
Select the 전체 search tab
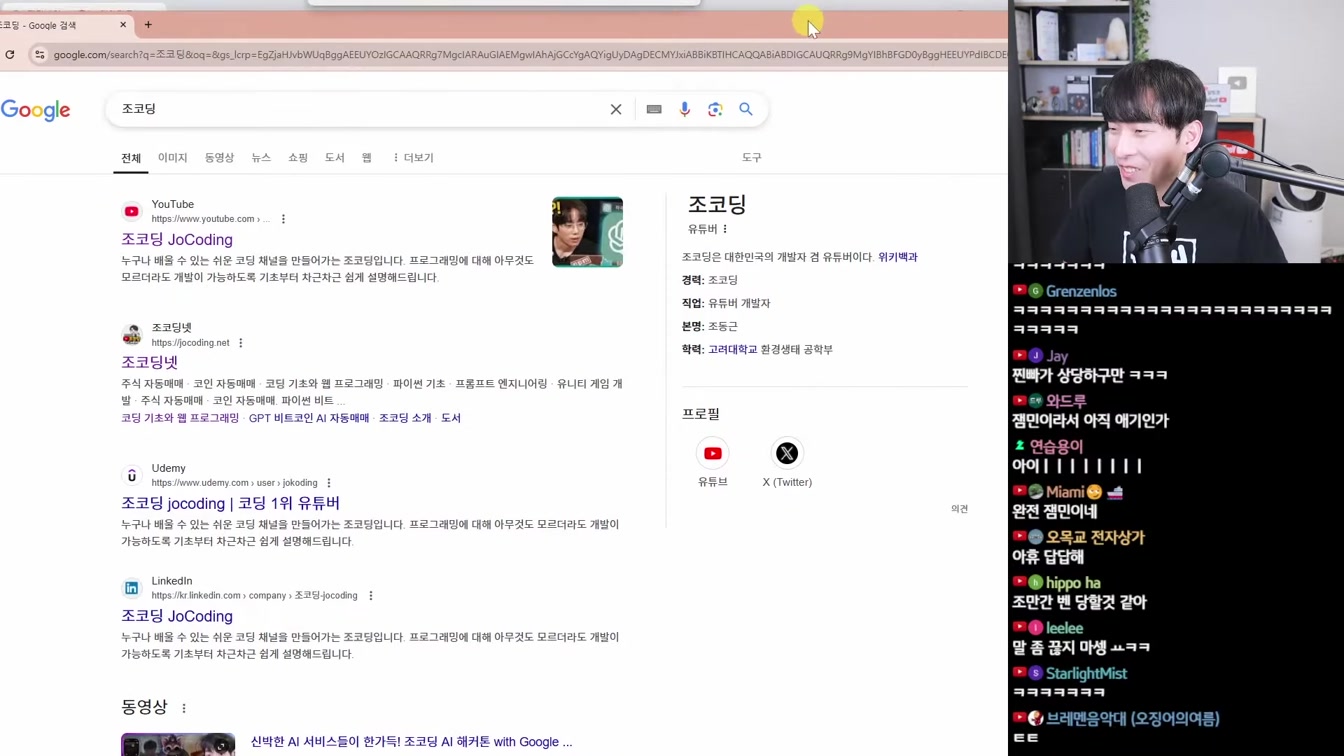click(131, 158)
